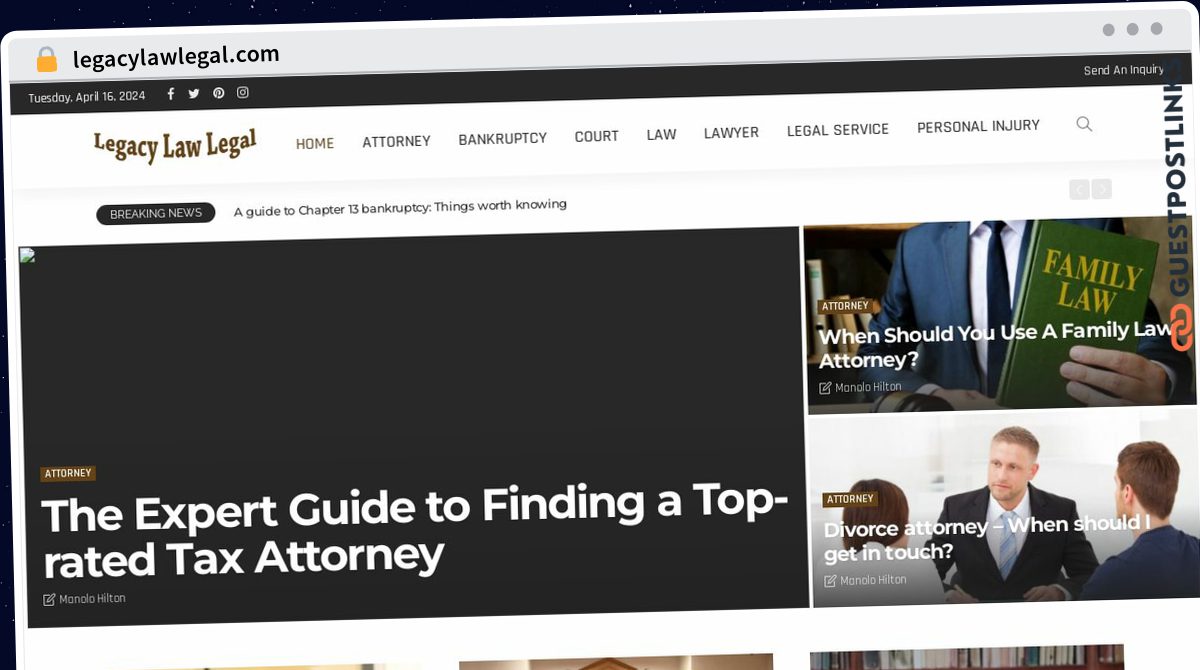Open the Divorce attorney article
Image resolution: width=1200 pixels, height=670 pixels.
(987, 537)
